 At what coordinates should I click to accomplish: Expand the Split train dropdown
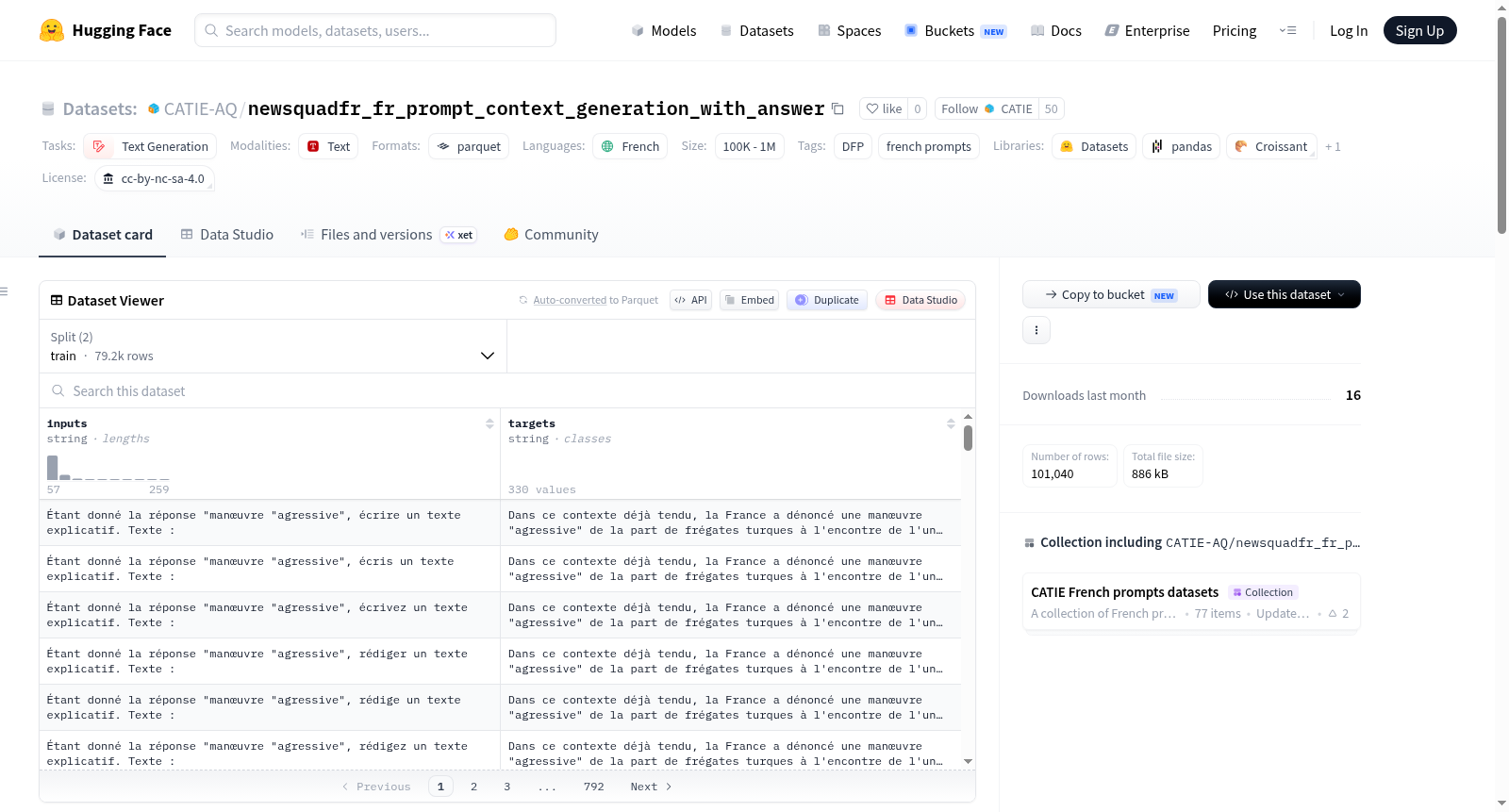(x=273, y=346)
